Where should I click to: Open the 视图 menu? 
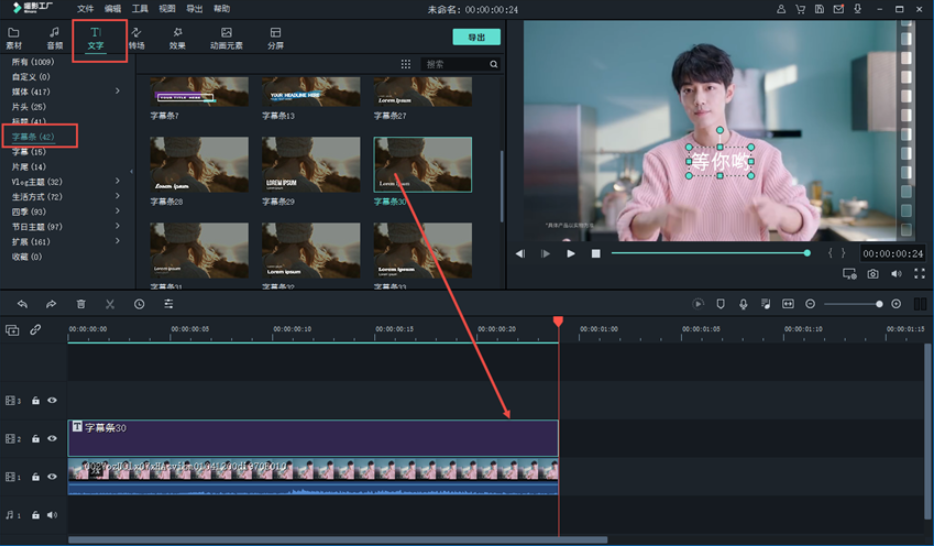167,9
